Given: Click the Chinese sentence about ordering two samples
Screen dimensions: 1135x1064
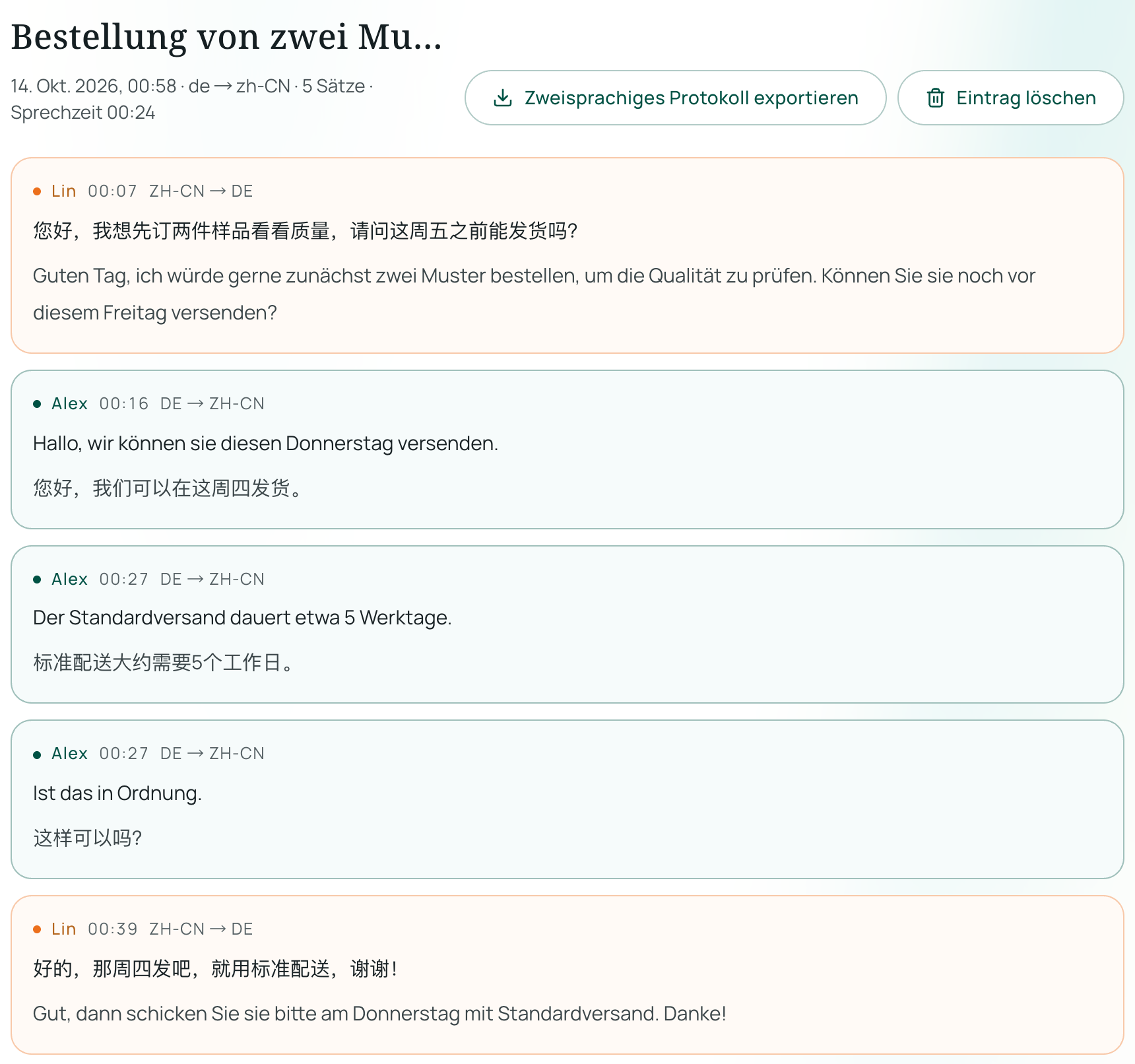Looking at the screenshot, I should (306, 231).
